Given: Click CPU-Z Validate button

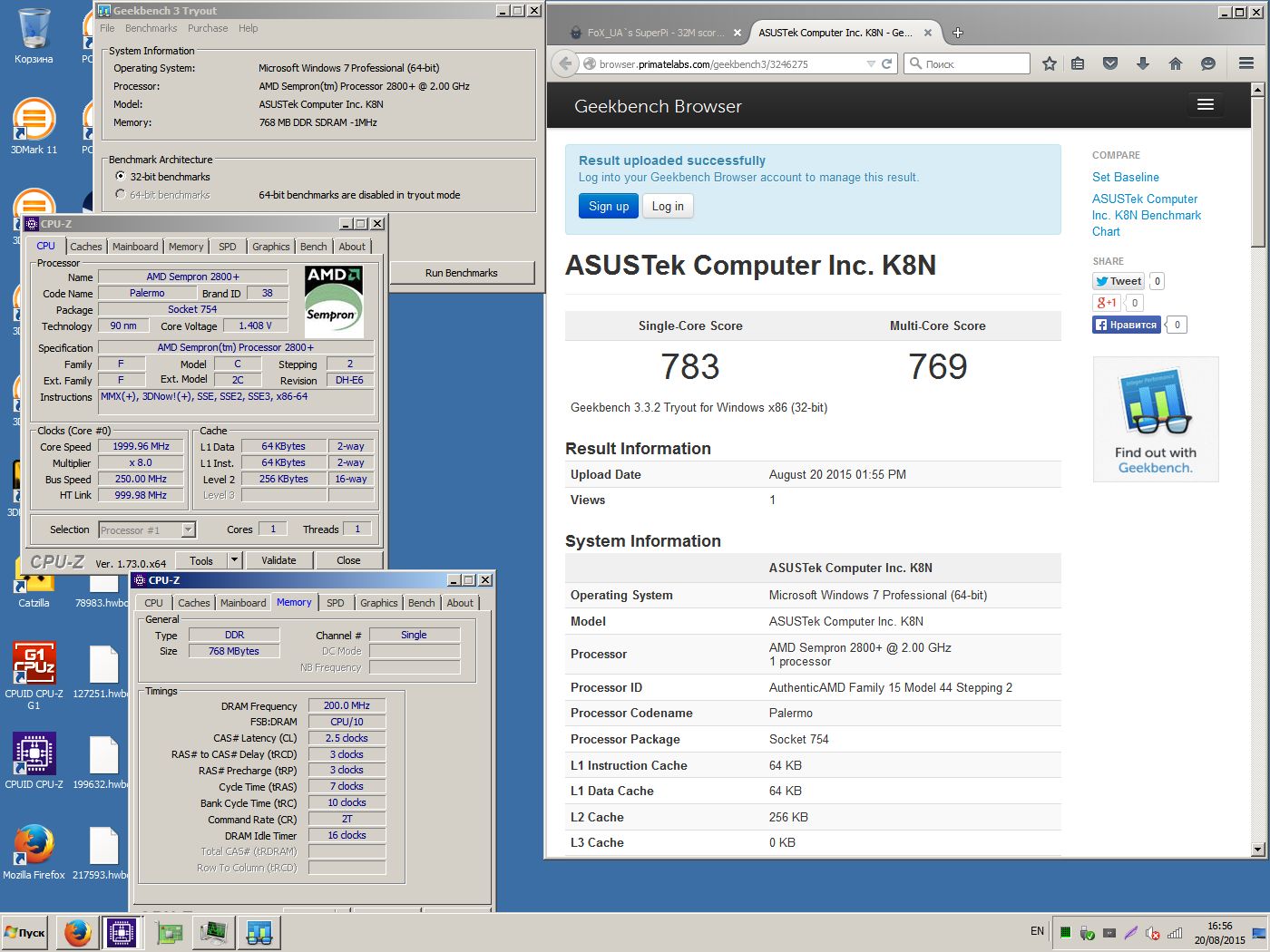Looking at the screenshot, I should point(278,560).
